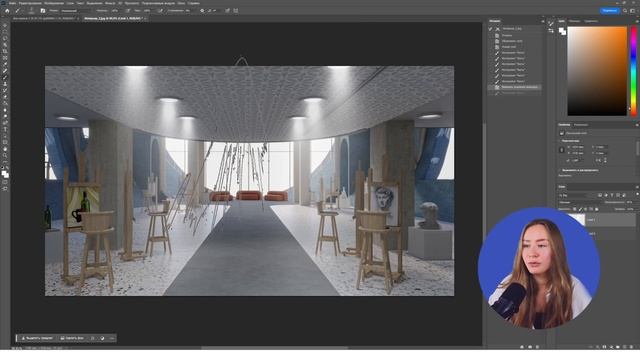Flip vertically icon in Properties panel

click(x=604, y=160)
